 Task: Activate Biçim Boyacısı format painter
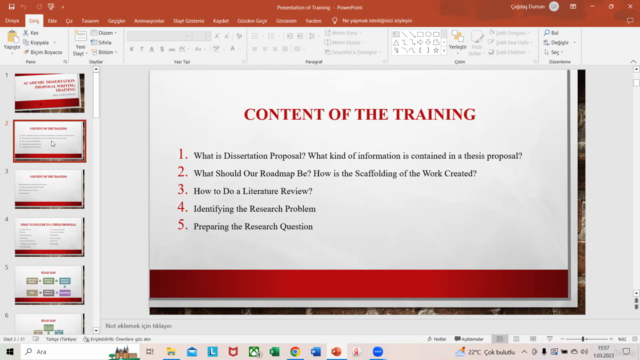coord(43,52)
